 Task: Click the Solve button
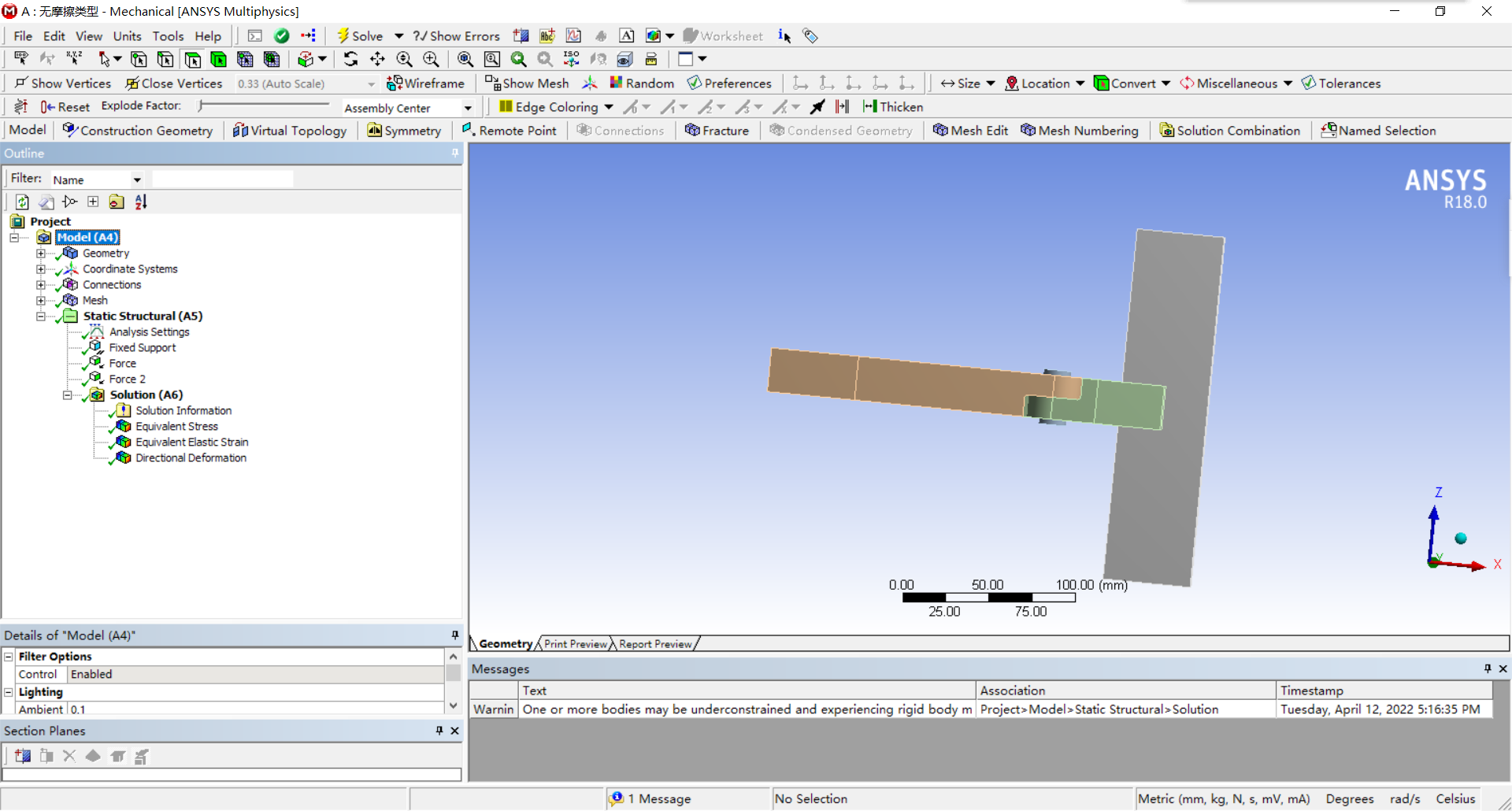(360, 36)
